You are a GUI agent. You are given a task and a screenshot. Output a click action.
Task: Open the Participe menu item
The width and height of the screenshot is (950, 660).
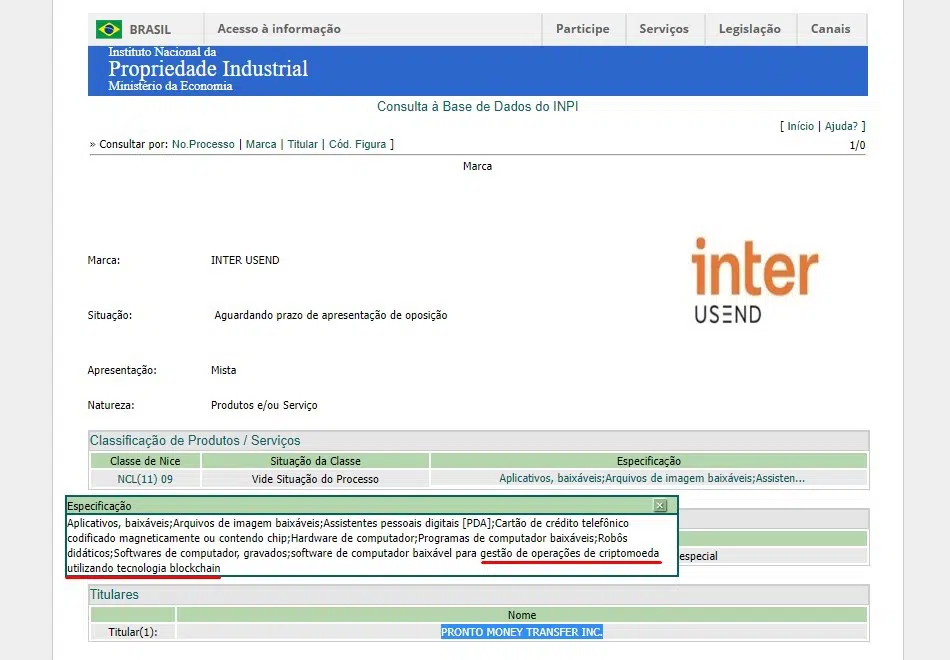tap(583, 29)
